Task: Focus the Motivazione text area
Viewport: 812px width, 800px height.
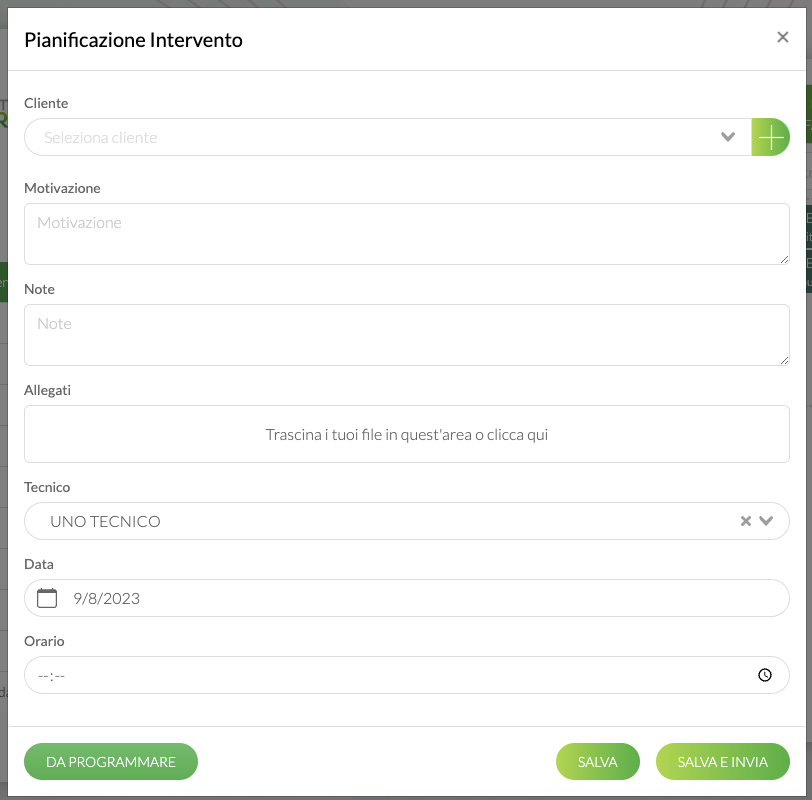Action: coord(407,234)
